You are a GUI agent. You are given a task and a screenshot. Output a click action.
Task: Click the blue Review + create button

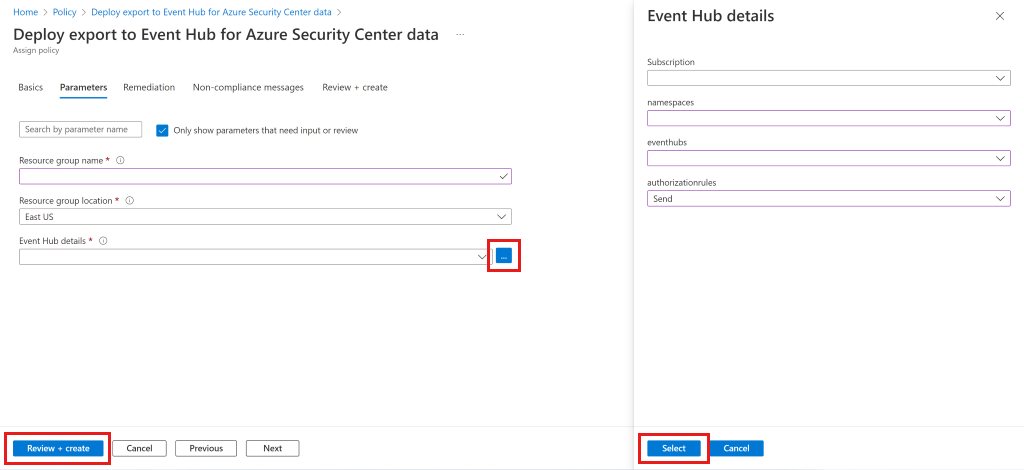[58, 448]
